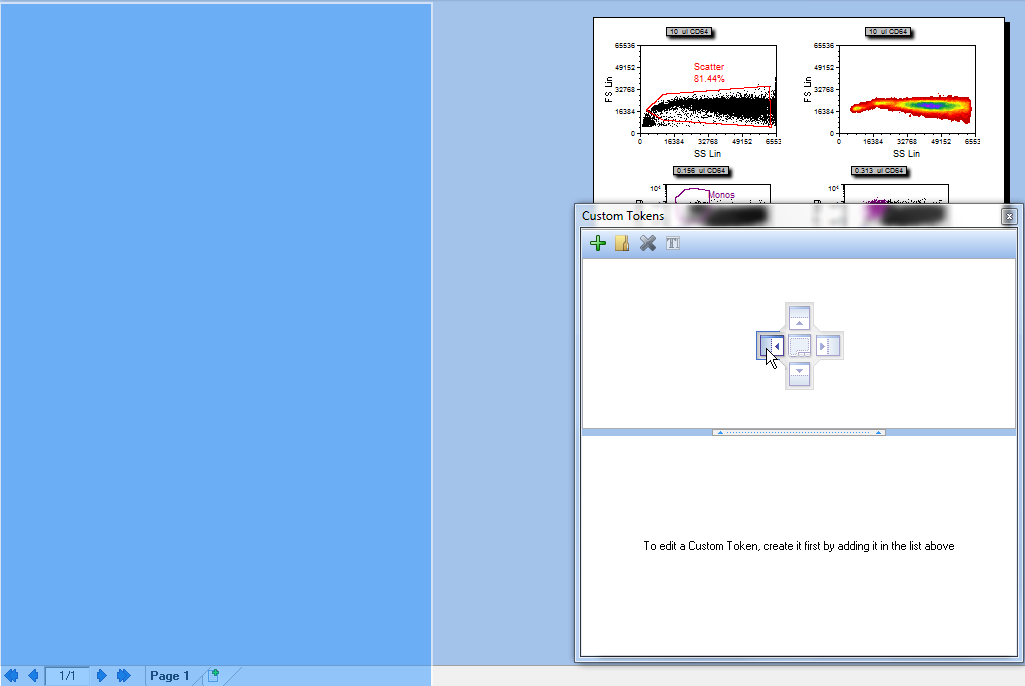Select the Scatter gate label on dot plot
The height and width of the screenshot is (686, 1025).
[x=709, y=67]
